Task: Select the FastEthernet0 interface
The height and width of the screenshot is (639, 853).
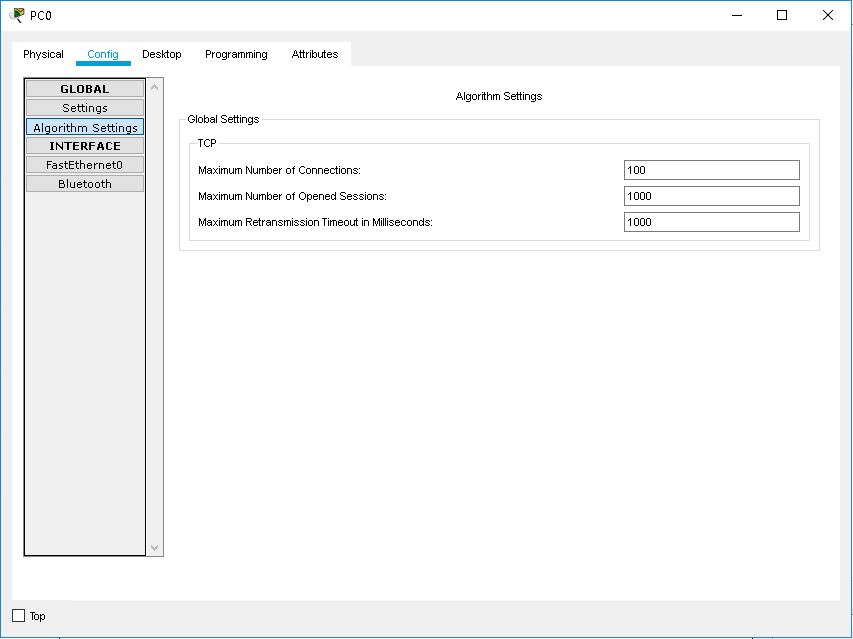Action: (84, 164)
